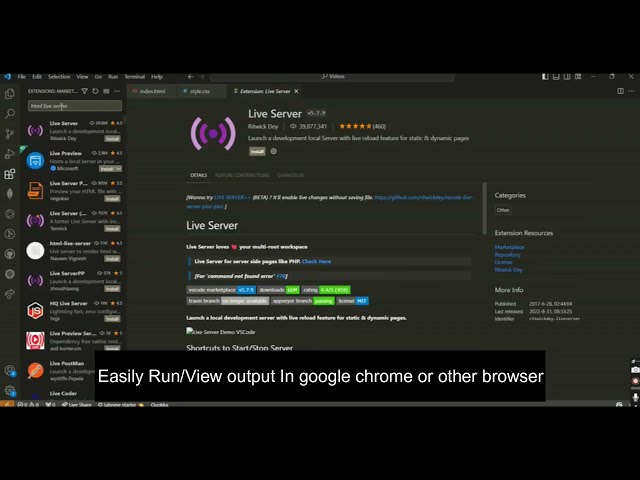Open the Marketplace resource link

click(x=509, y=247)
